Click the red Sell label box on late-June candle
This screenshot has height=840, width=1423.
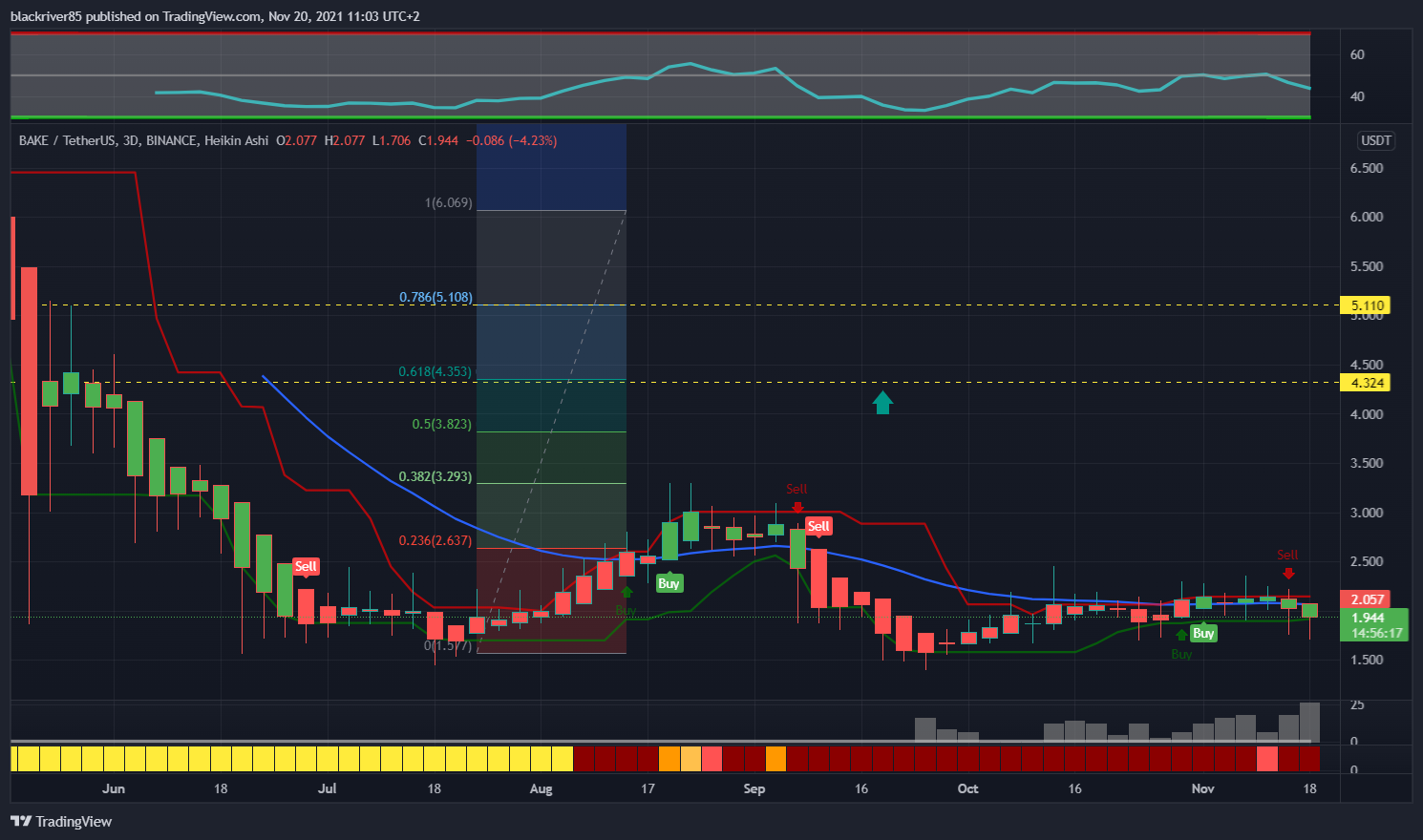[x=306, y=566]
